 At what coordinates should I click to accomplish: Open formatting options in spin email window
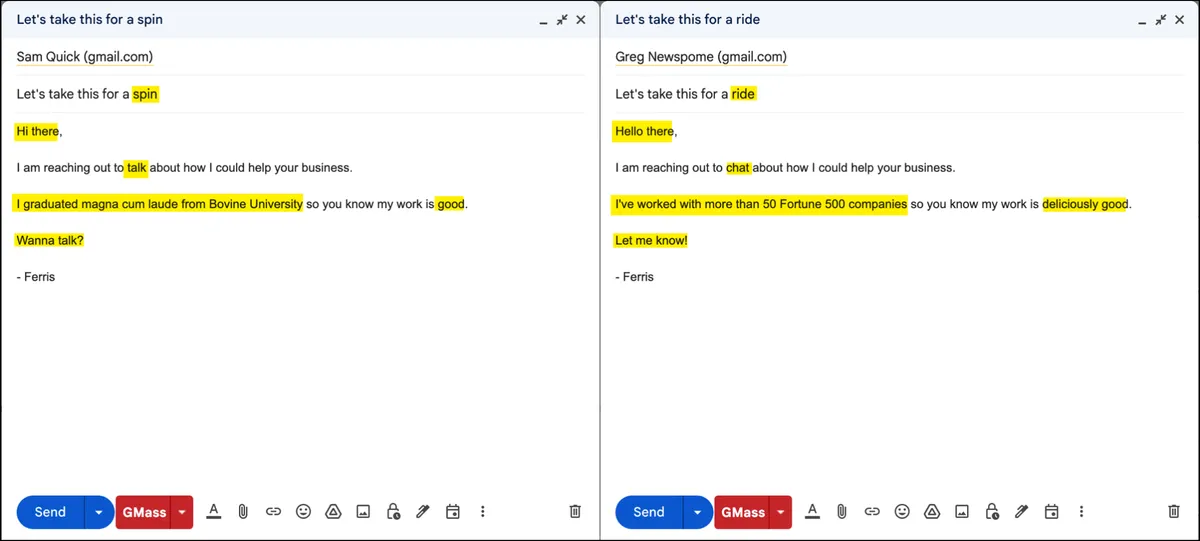point(213,511)
